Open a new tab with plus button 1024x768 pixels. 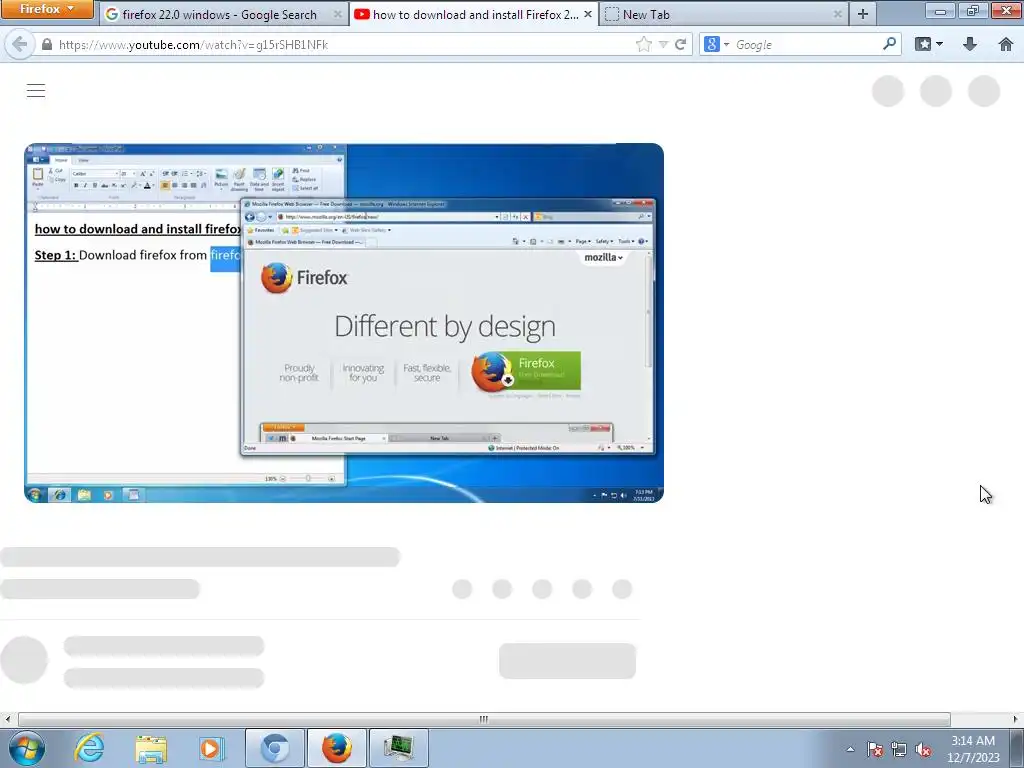863,14
